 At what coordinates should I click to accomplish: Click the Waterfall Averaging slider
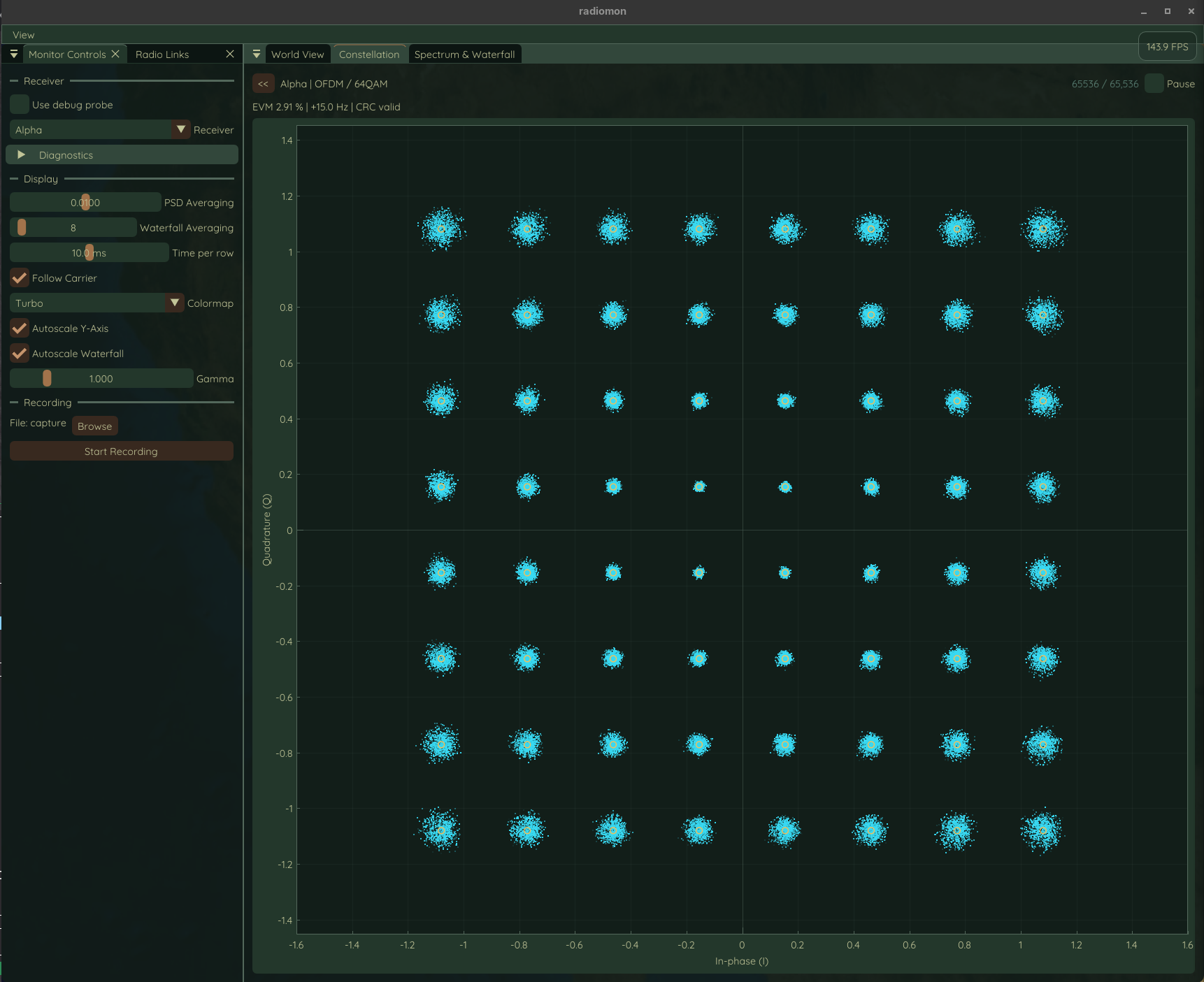coord(73,228)
